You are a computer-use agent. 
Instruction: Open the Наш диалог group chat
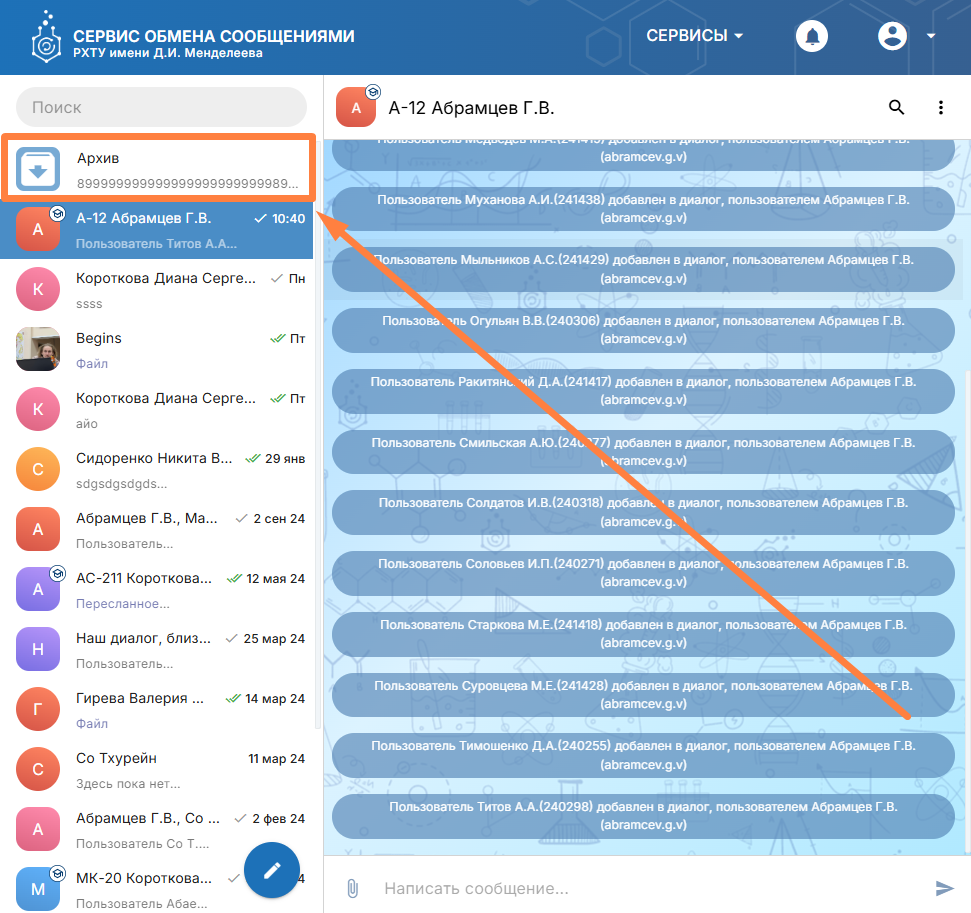coord(160,649)
